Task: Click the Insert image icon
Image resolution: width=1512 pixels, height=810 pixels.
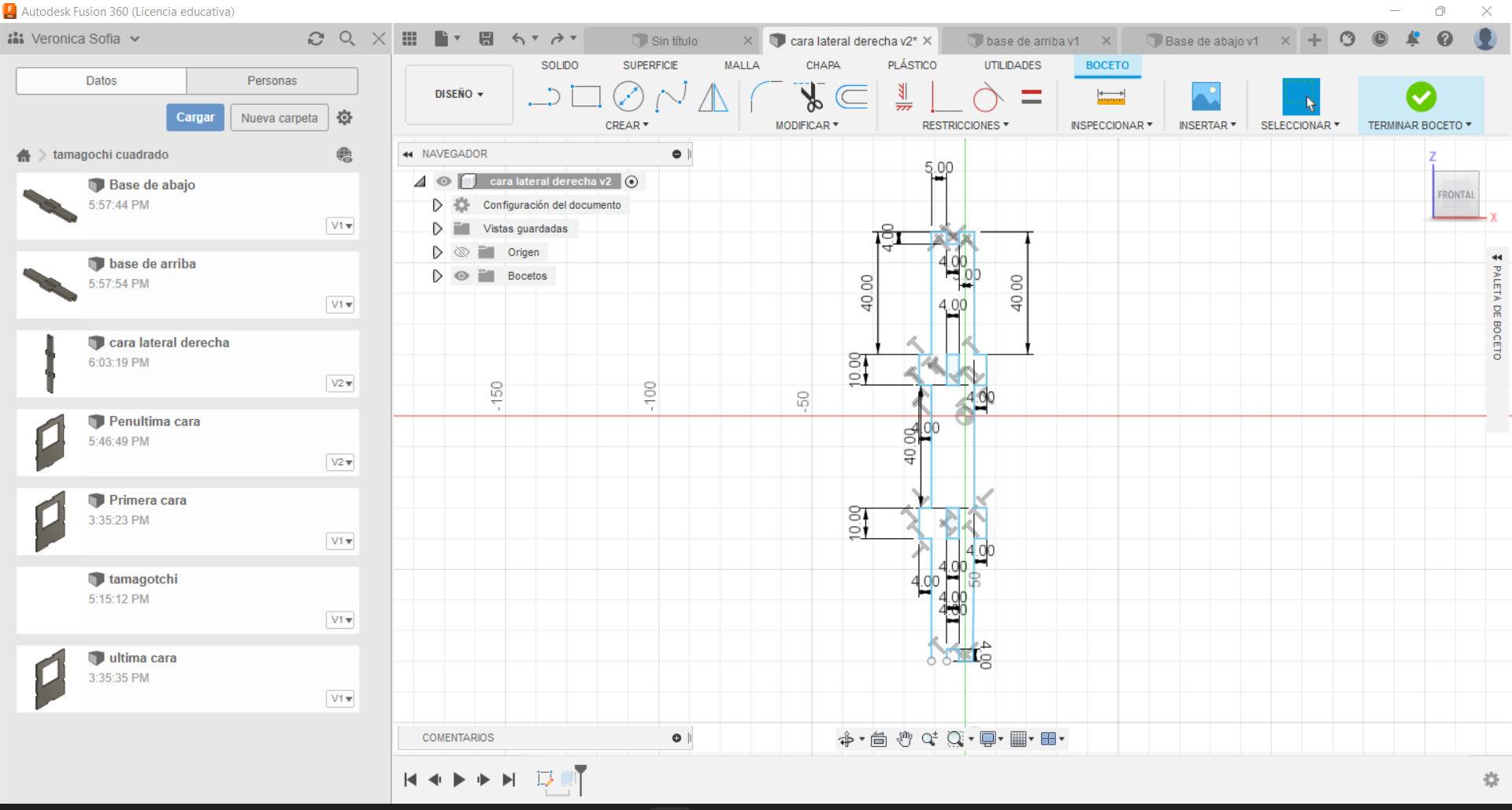Action: pyautogui.click(x=1206, y=97)
